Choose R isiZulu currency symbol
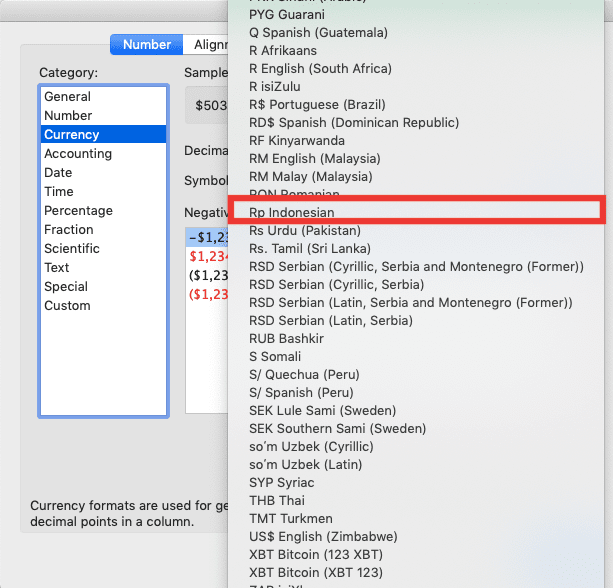 click(x=416, y=86)
